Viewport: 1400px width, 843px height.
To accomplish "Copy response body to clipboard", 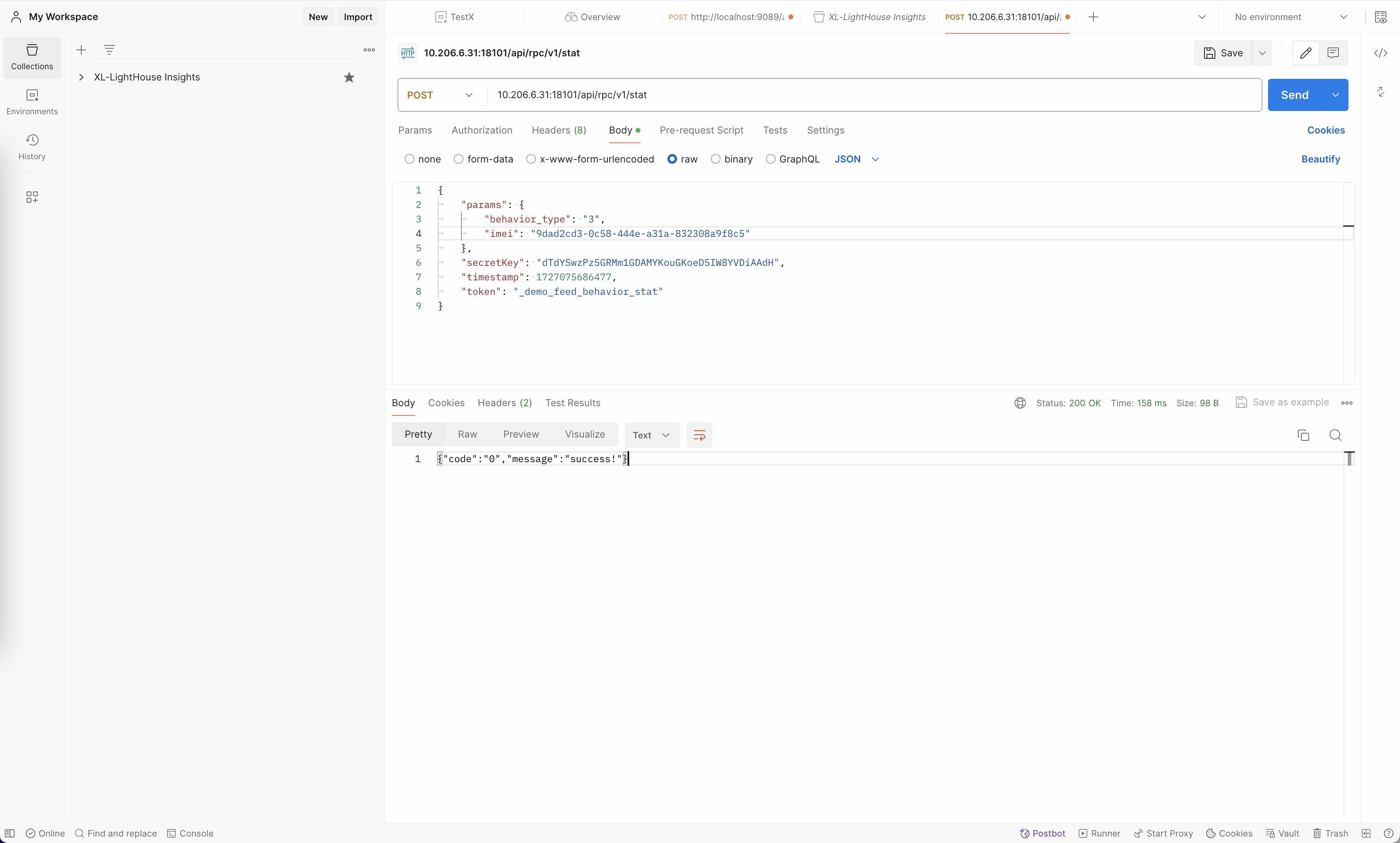I will (1303, 435).
